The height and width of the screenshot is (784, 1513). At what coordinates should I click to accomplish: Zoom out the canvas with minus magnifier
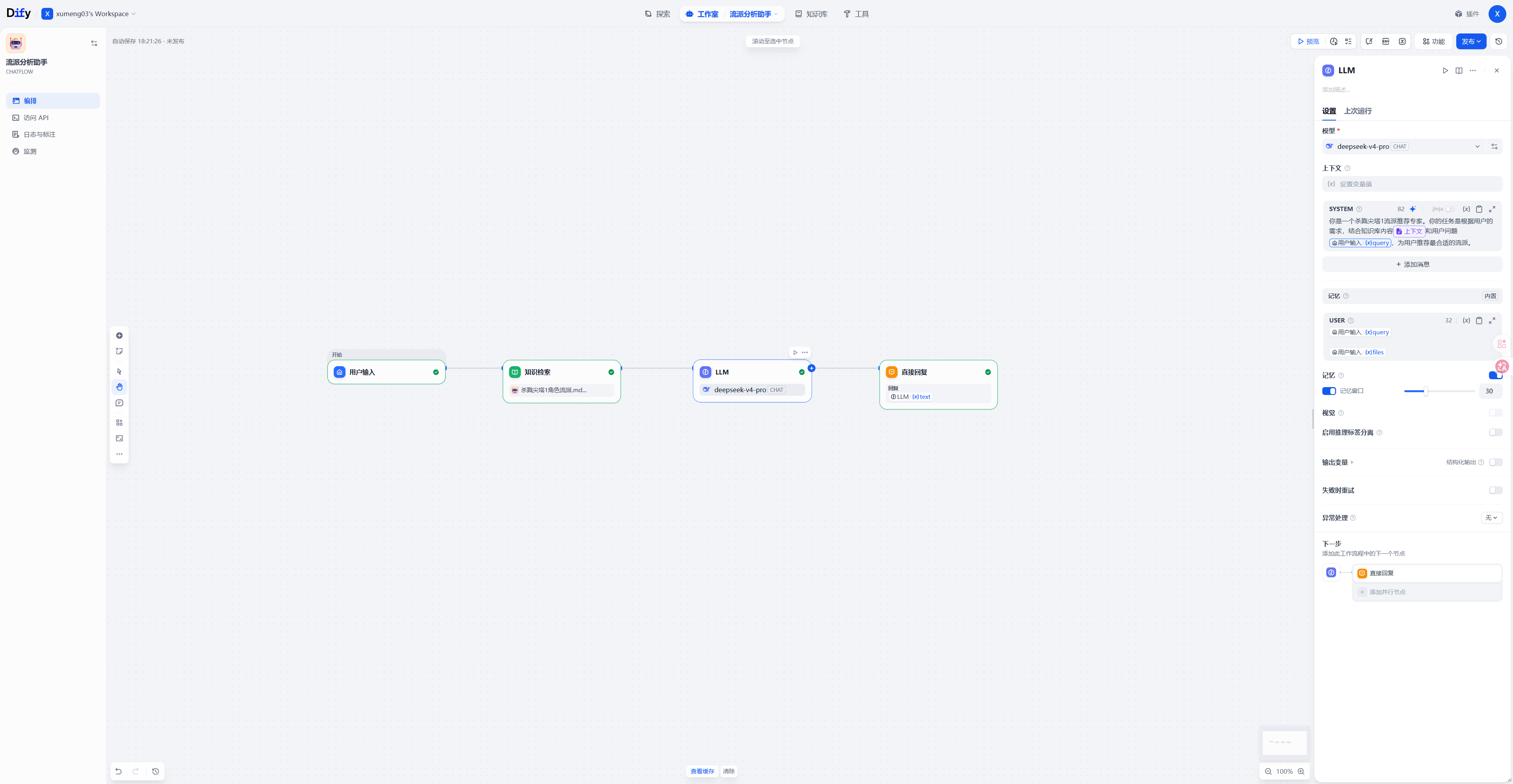click(x=1268, y=772)
